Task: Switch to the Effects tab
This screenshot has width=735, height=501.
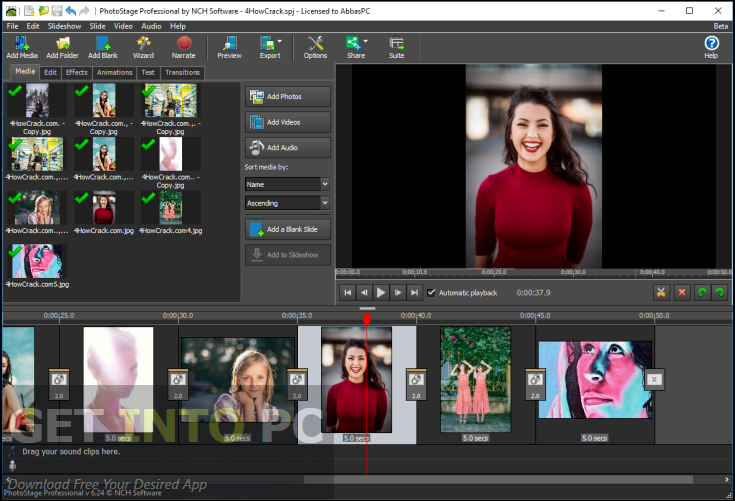Action: coord(76,72)
